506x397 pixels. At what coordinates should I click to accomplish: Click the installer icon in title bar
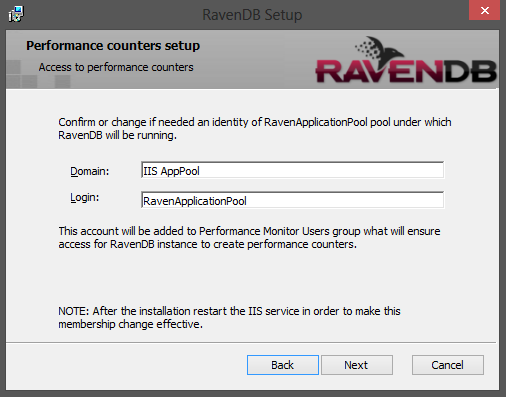16,14
